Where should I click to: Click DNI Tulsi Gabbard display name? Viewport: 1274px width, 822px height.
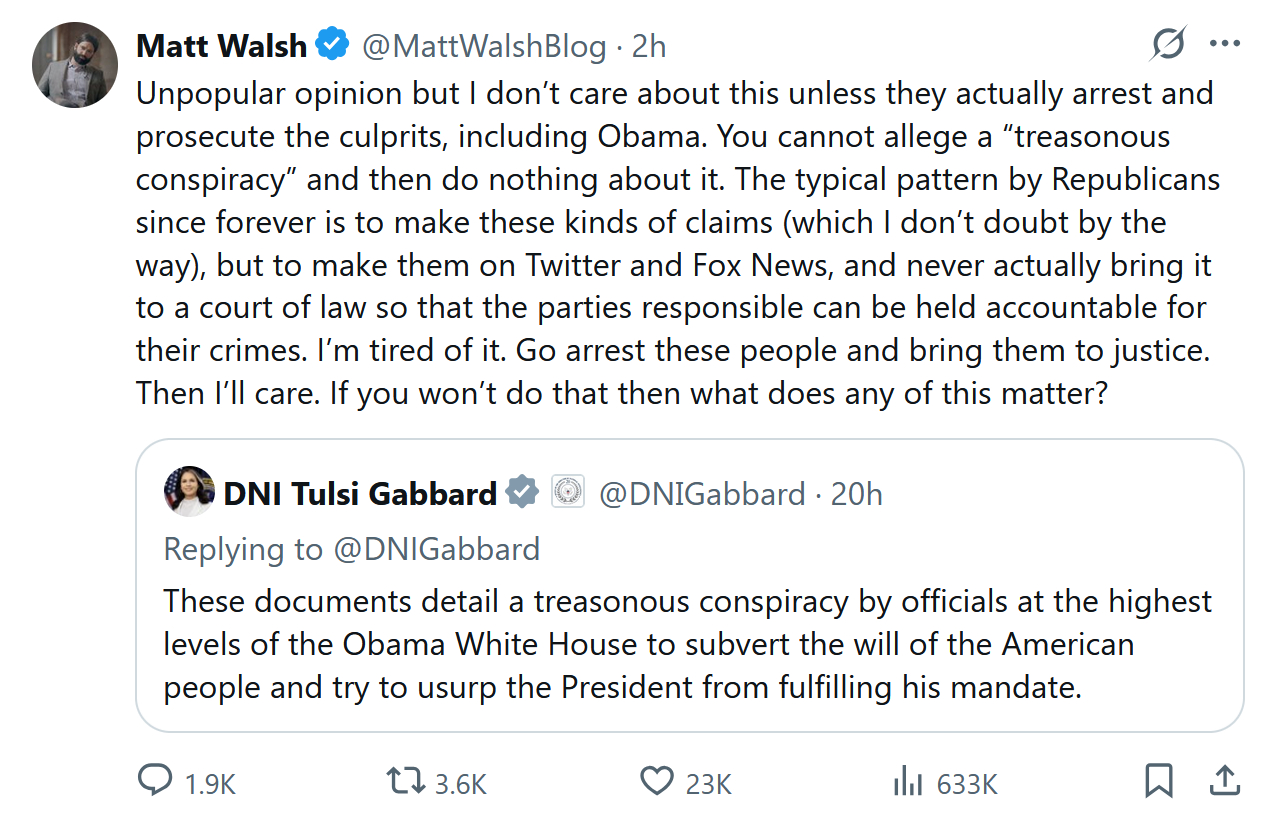(360, 493)
